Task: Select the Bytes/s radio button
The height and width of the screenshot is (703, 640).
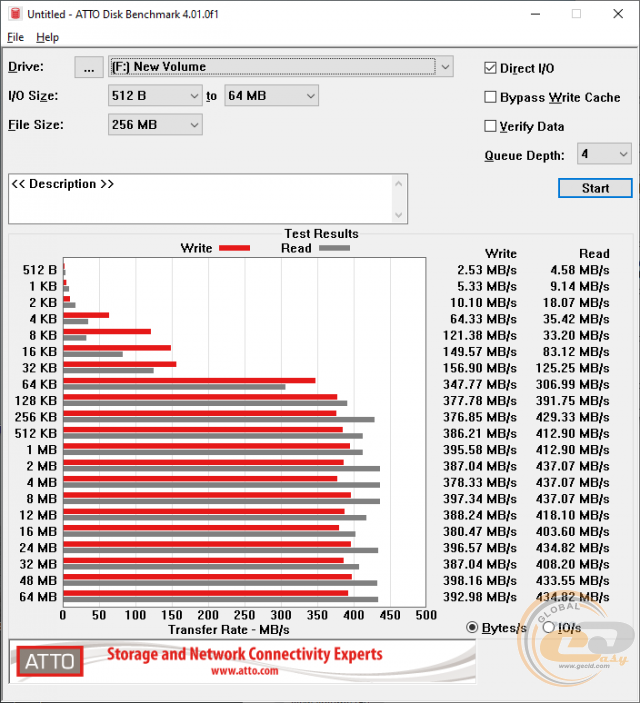Action: click(x=472, y=627)
